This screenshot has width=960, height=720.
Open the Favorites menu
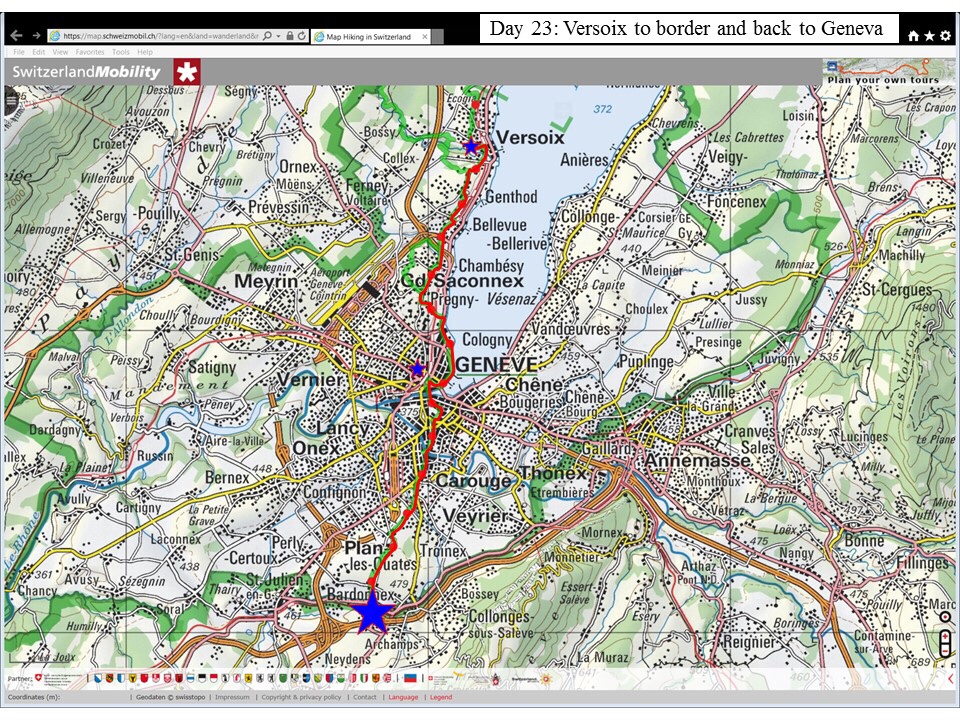[x=90, y=52]
